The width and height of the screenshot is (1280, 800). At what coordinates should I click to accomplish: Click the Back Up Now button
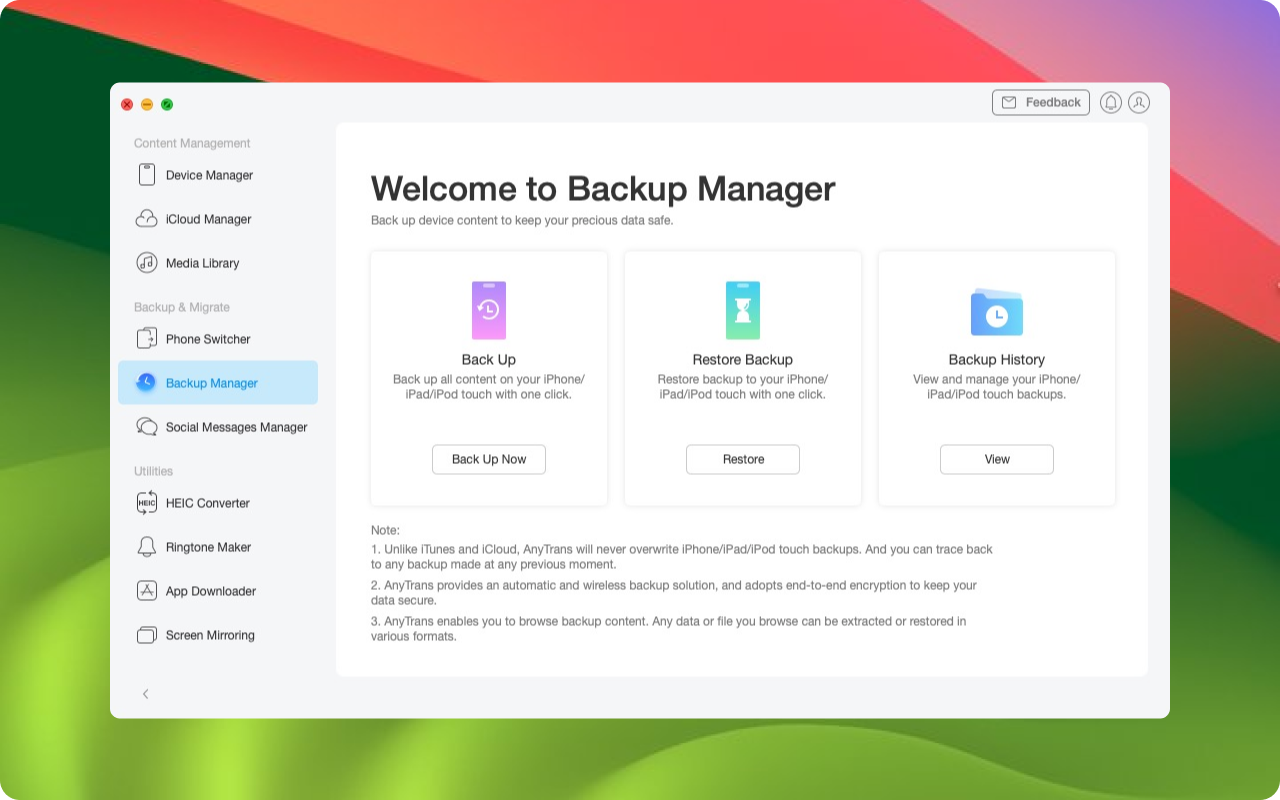coord(488,459)
